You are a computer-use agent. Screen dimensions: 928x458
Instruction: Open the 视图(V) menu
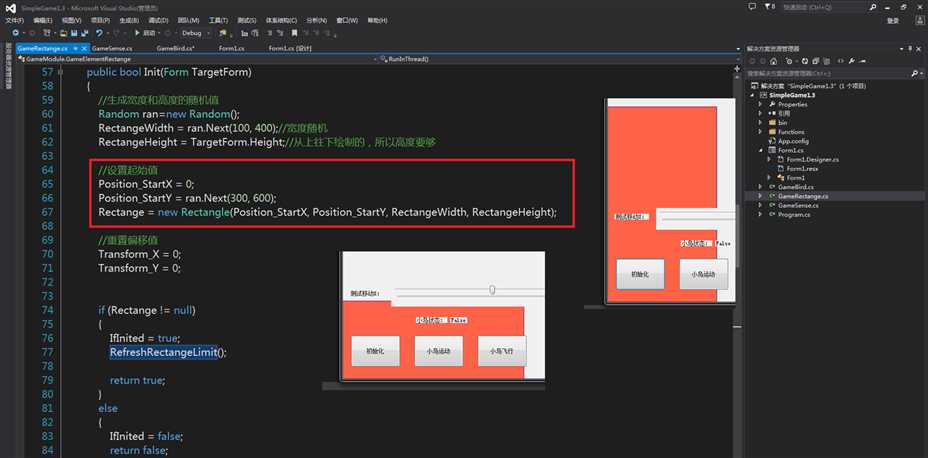tap(71, 20)
